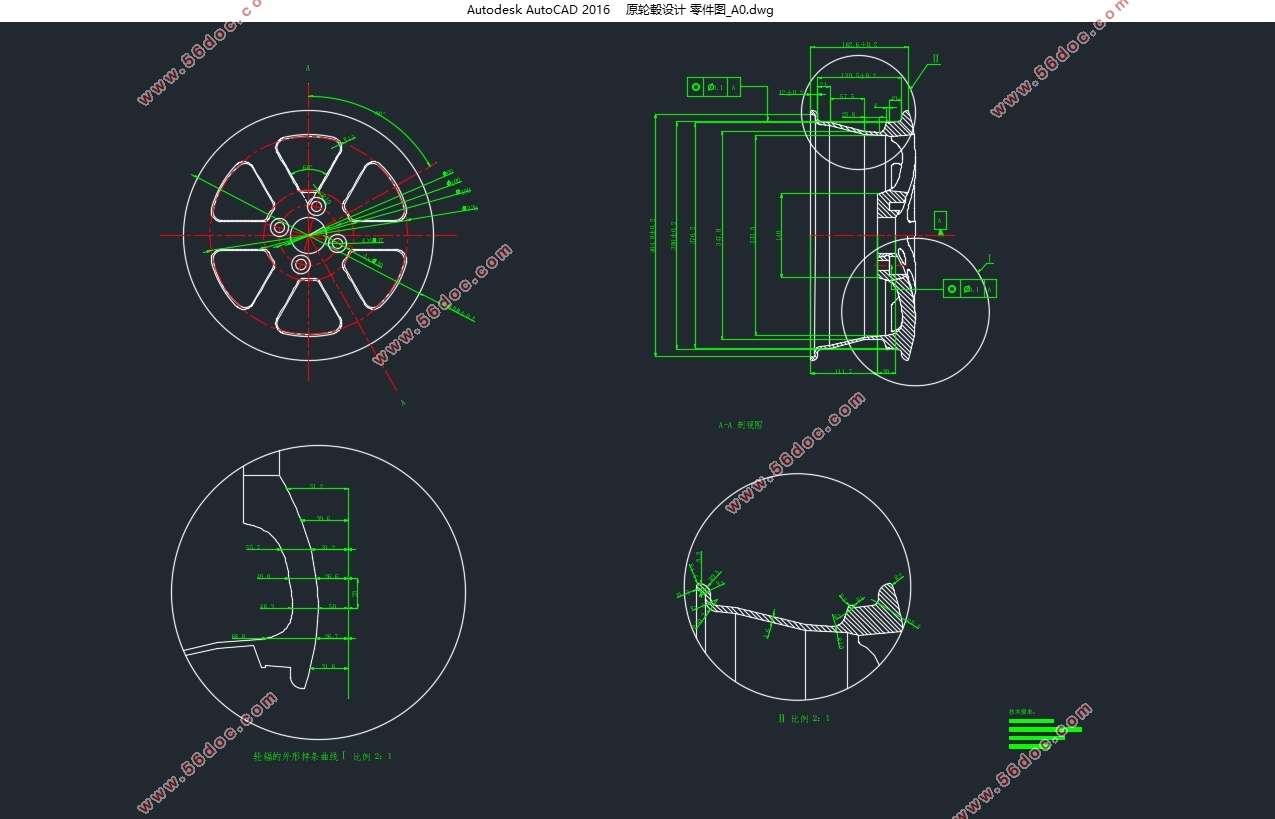Click the "12±0.2" flange dimension text

click(790, 92)
